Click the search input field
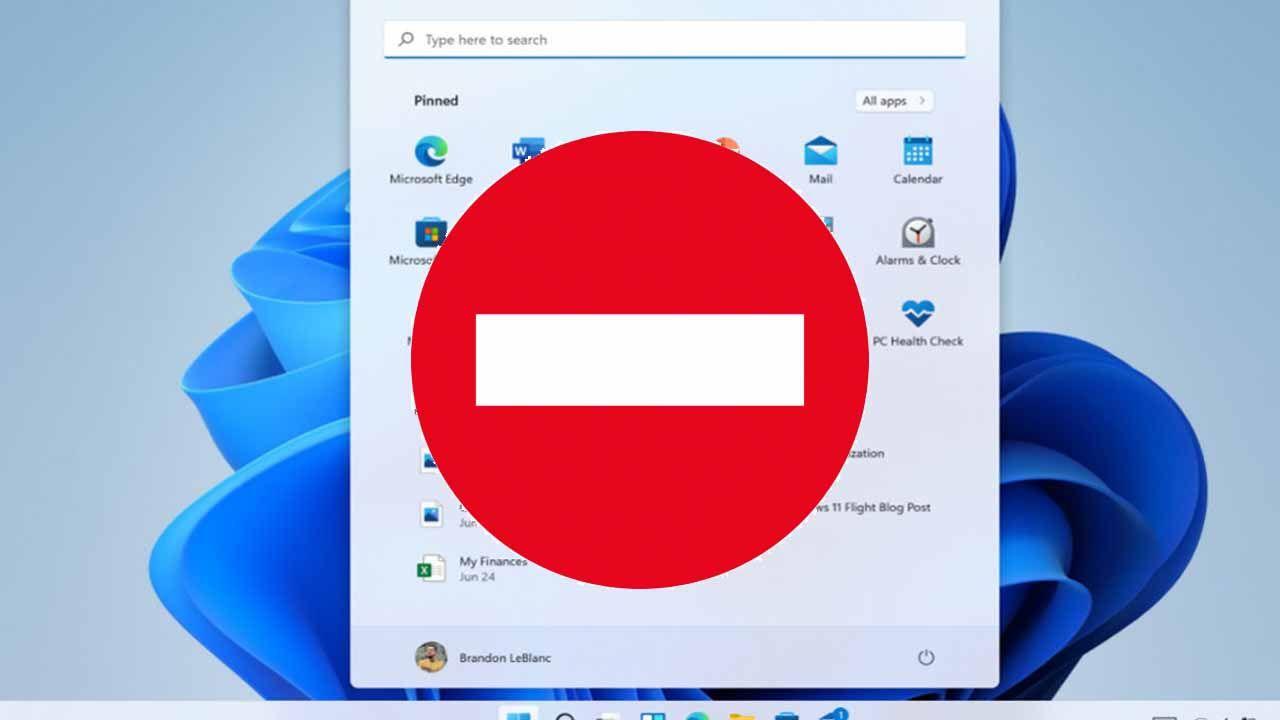1280x720 pixels. 675,39
